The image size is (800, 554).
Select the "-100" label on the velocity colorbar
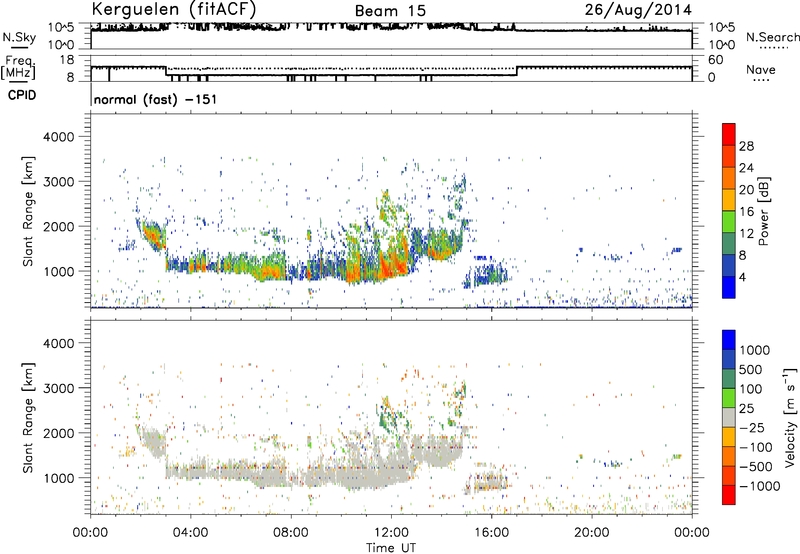756,447
